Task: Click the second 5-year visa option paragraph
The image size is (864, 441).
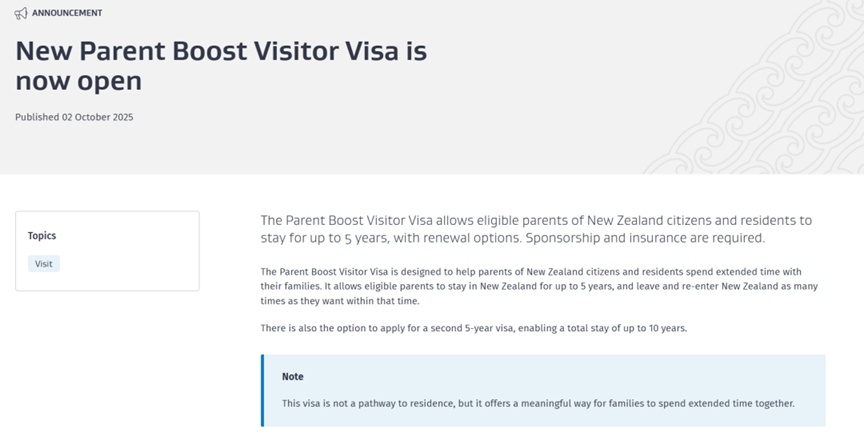Action: tap(470, 329)
